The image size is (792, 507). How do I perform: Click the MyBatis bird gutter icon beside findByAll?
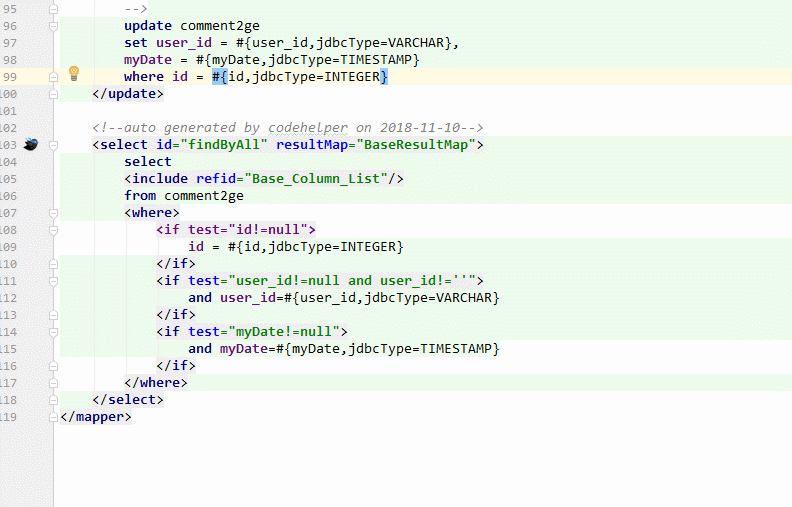click(31, 144)
